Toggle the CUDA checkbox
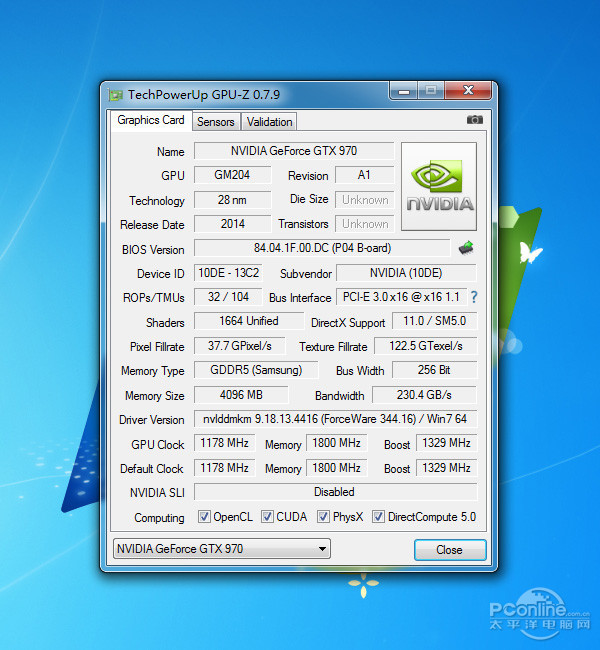 [x=267, y=517]
